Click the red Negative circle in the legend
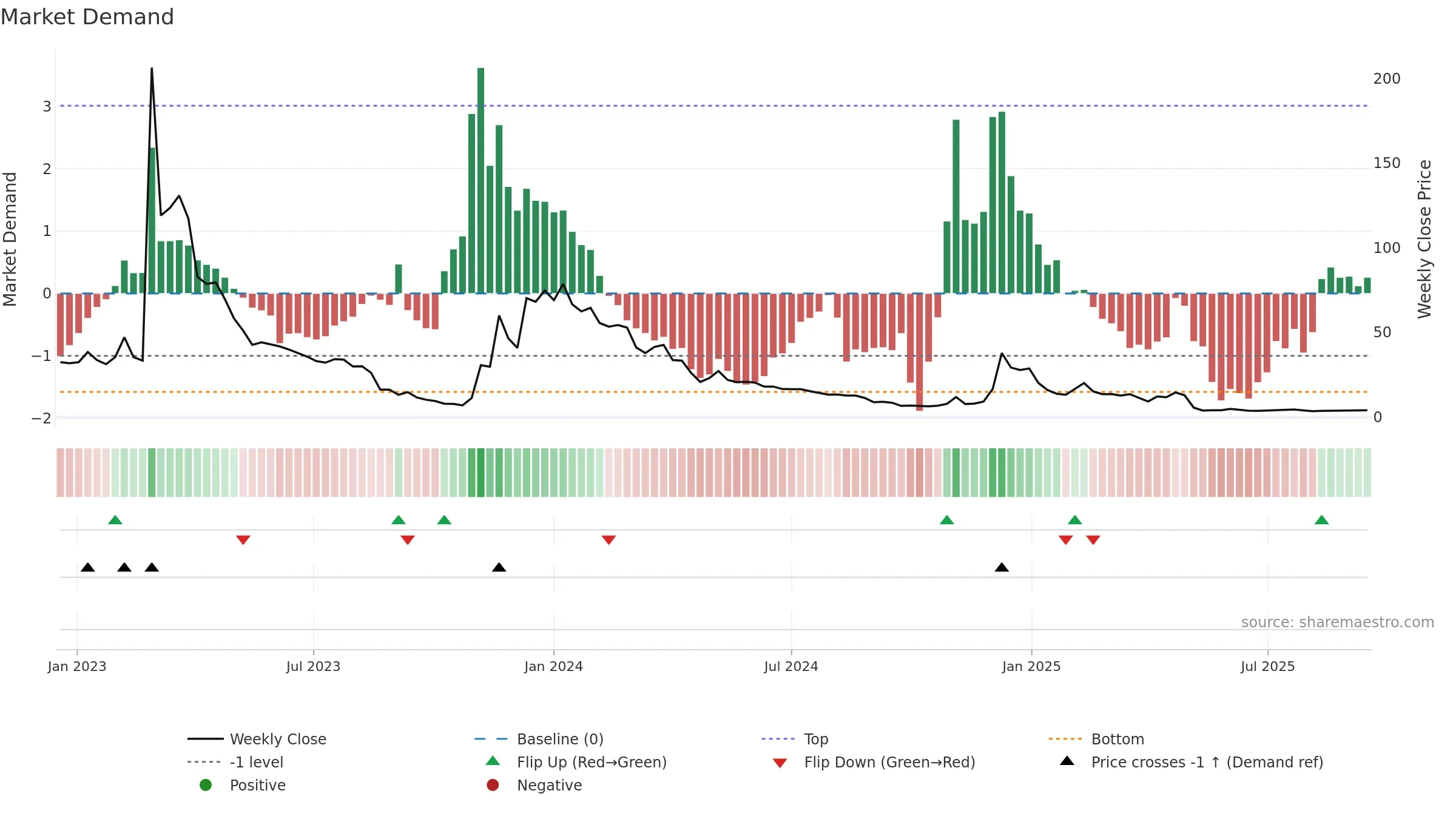Screen dimensions: 1456x819 [493, 785]
